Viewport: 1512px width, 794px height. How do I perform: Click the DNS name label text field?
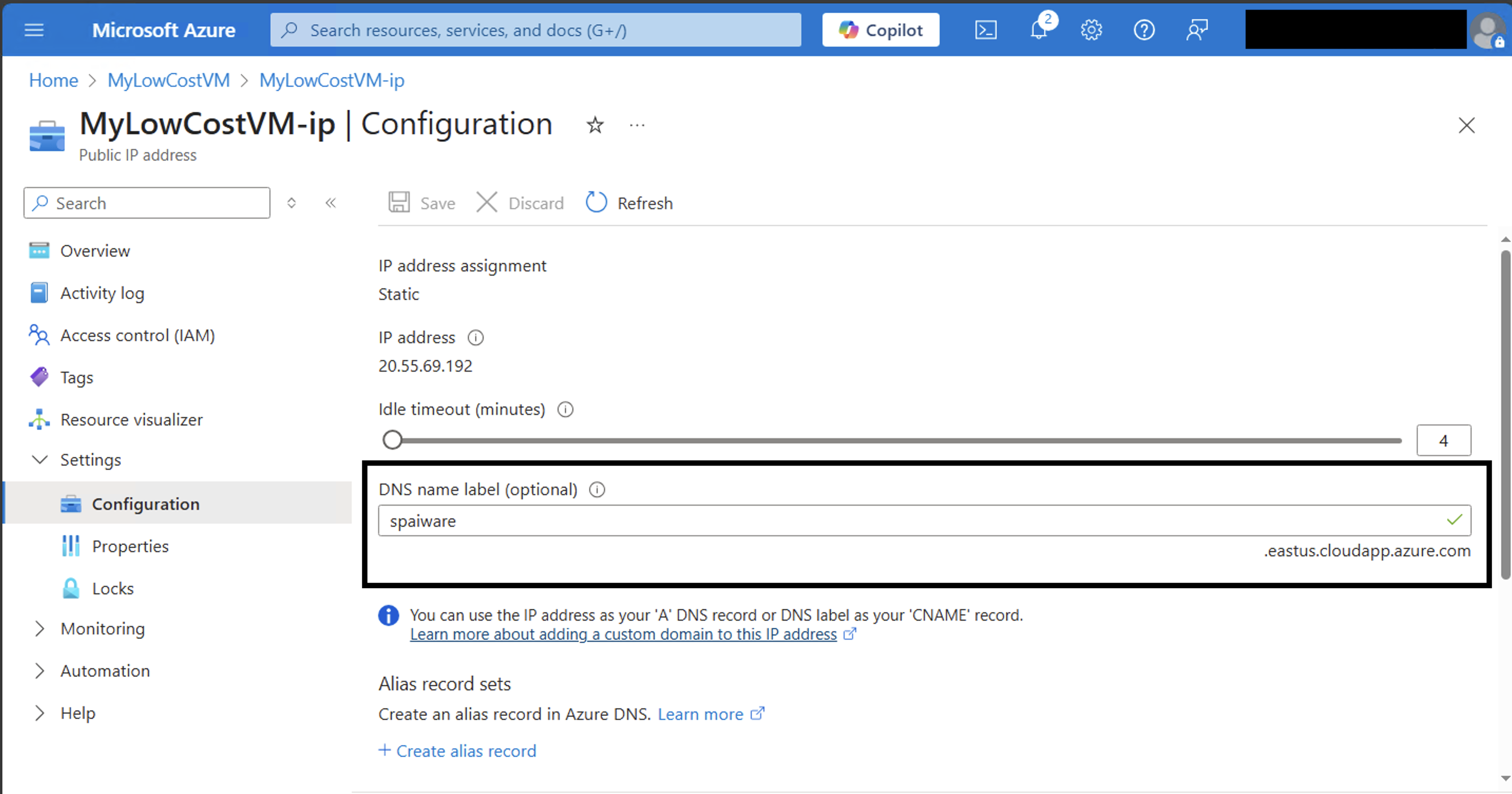[924, 521]
